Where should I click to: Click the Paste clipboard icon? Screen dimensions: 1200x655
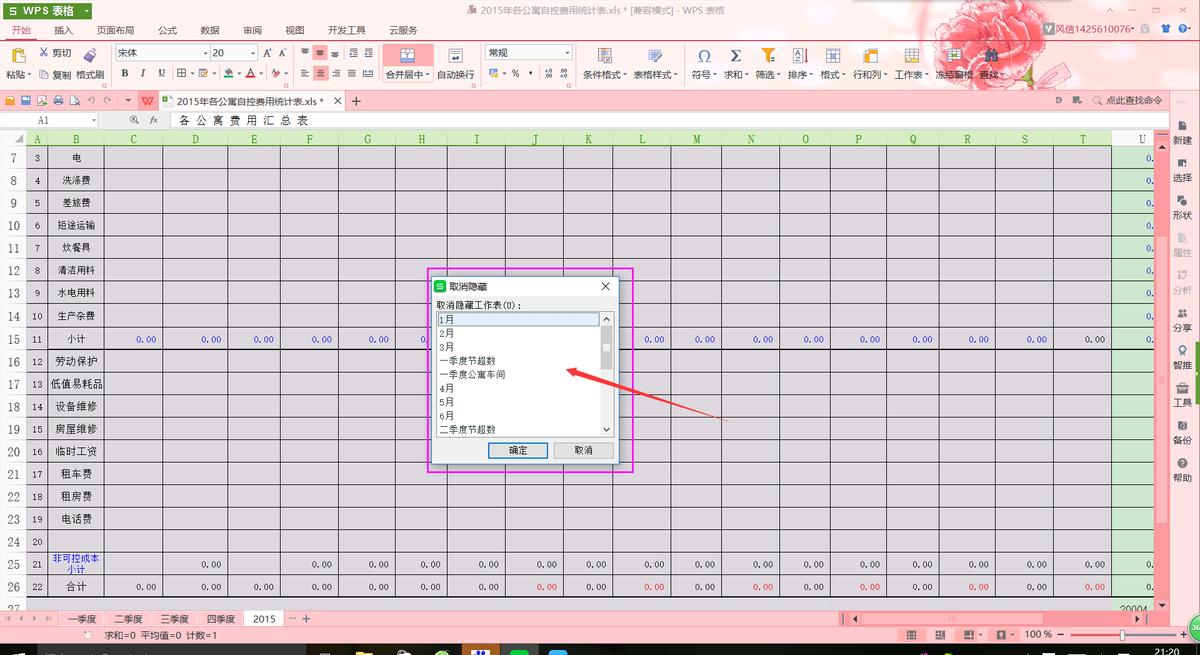coord(18,58)
